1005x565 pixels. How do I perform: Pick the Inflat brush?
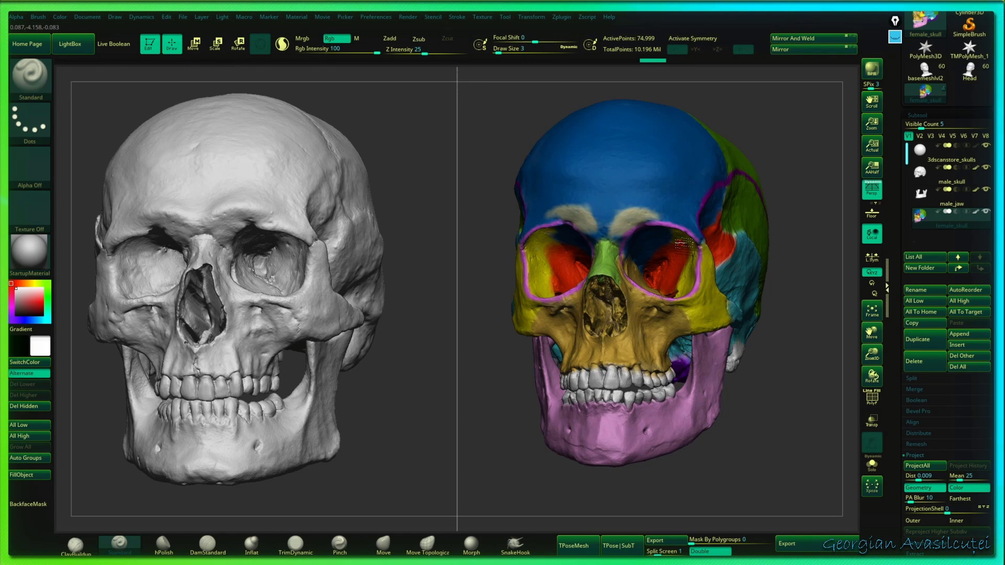coord(251,546)
